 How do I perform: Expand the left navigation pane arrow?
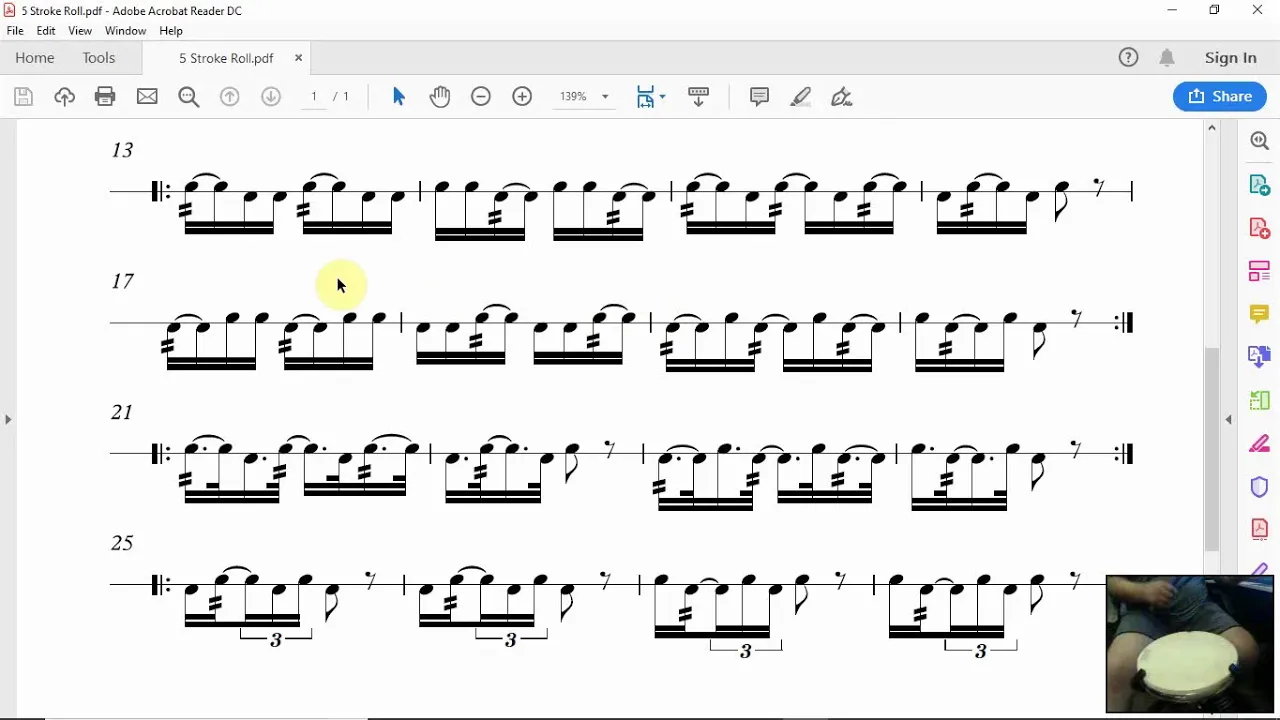click(8, 419)
